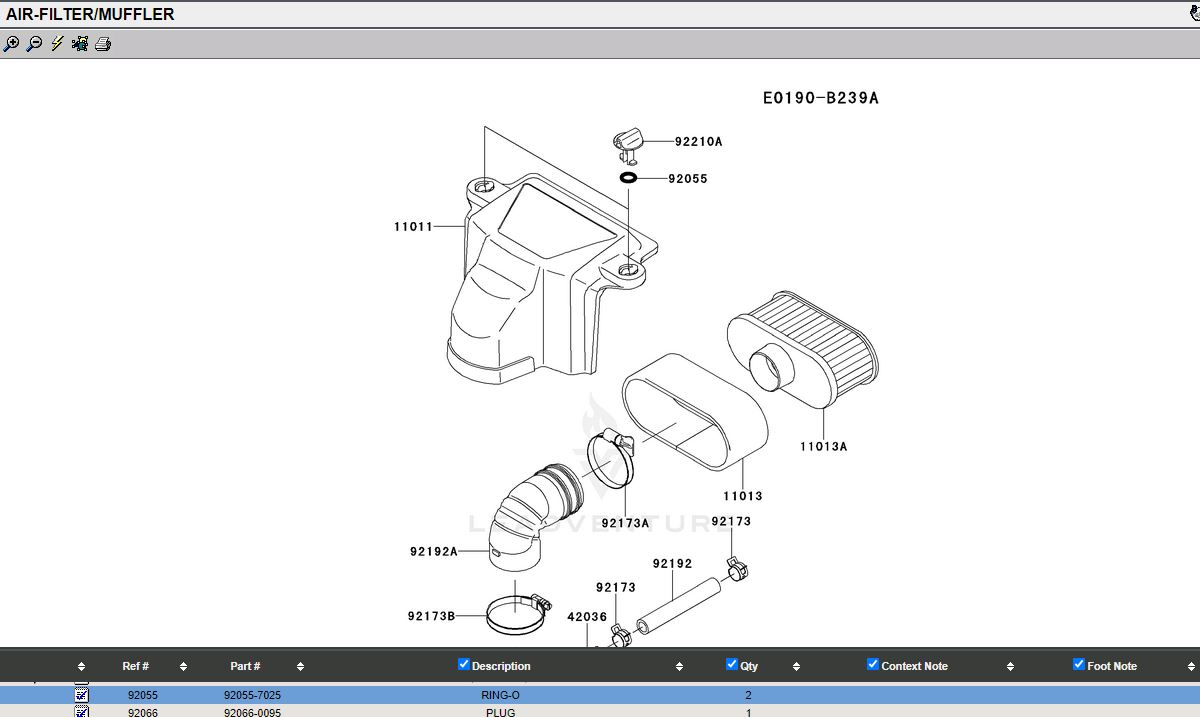Uncheck the Description column checkbox
The image size is (1200, 717).
pyautogui.click(x=464, y=664)
